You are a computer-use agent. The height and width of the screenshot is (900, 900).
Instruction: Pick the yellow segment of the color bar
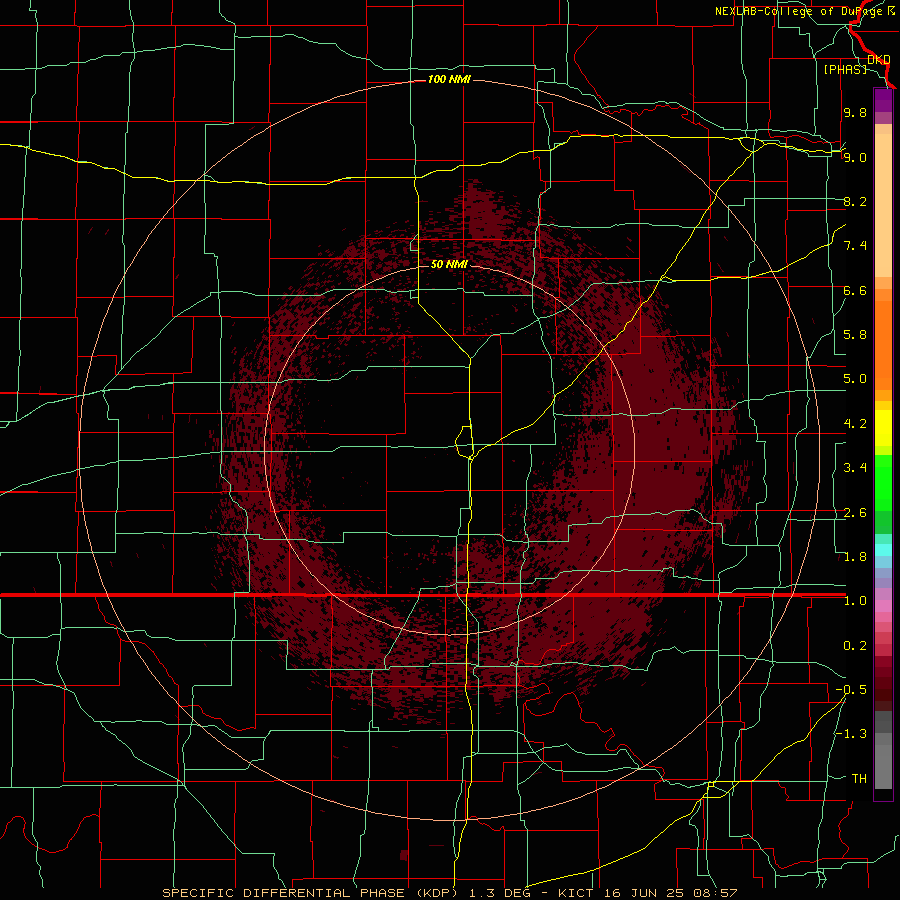tap(883, 428)
